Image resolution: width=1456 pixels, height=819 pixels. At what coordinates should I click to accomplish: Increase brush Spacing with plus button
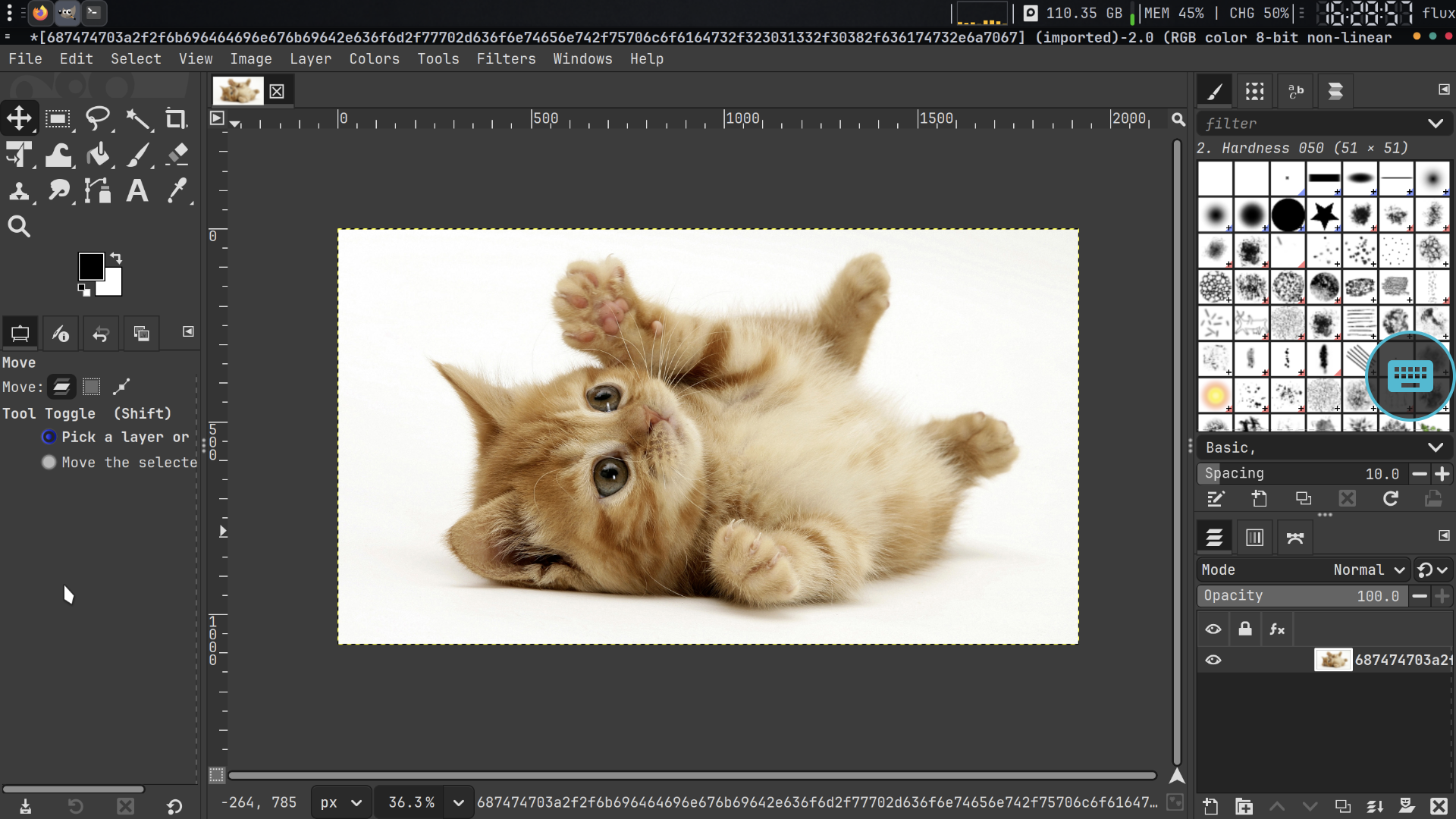coord(1442,473)
